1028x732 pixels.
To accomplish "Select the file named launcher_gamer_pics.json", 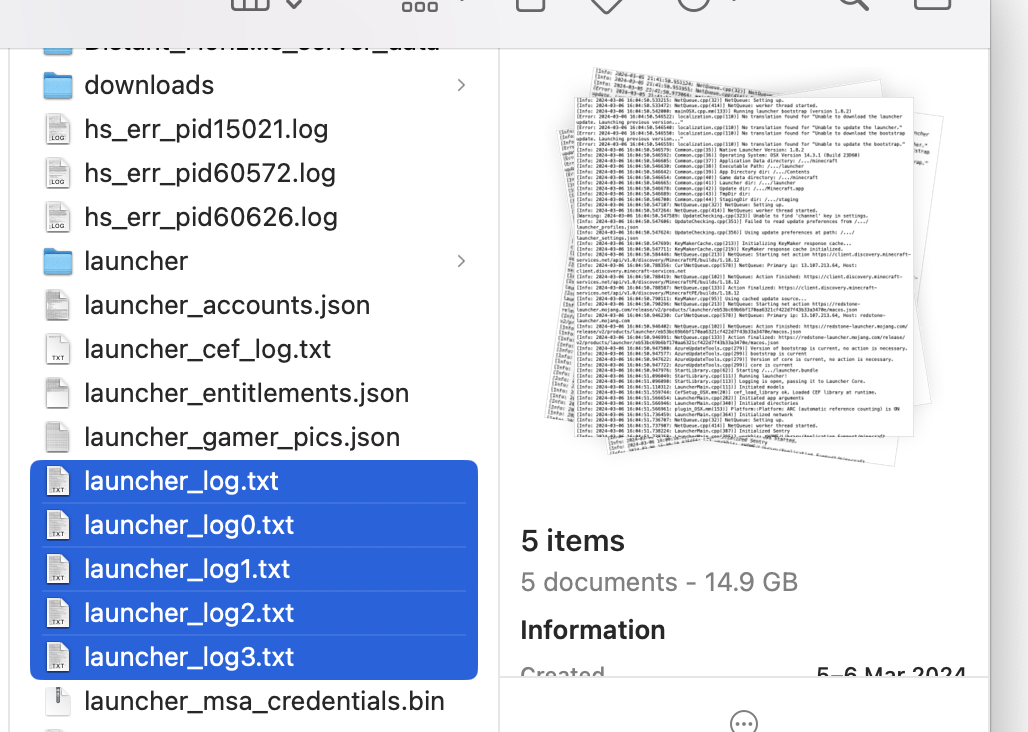I will point(242,436).
